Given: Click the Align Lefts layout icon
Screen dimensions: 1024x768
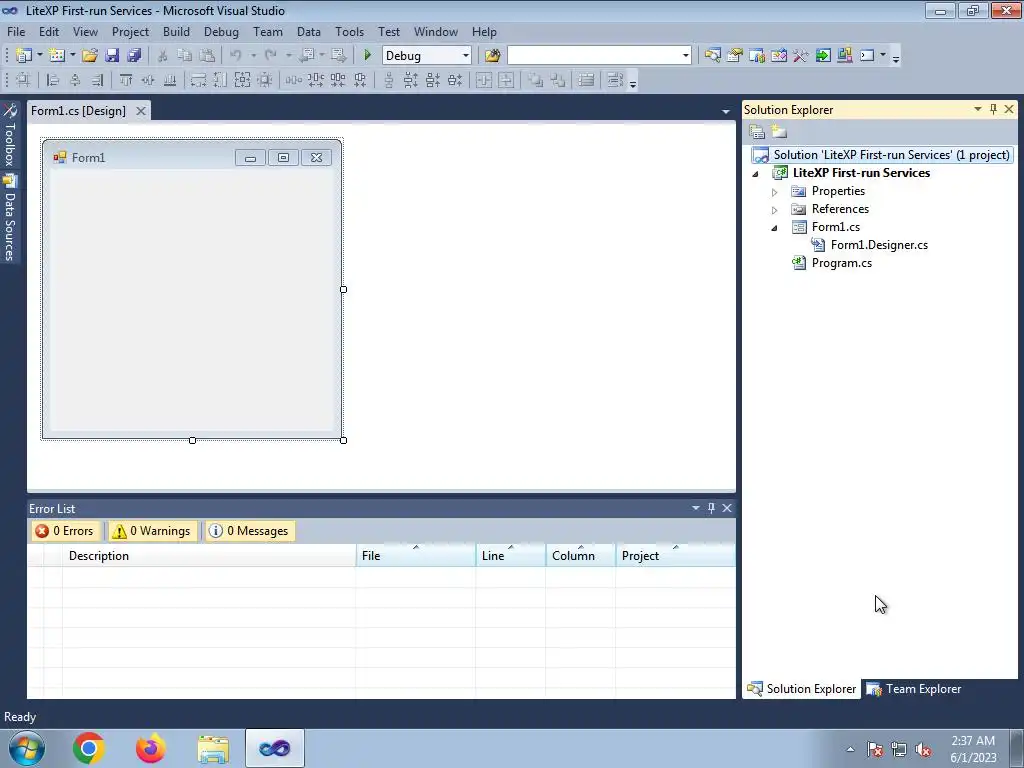Looking at the screenshot, I should (53, 80).
